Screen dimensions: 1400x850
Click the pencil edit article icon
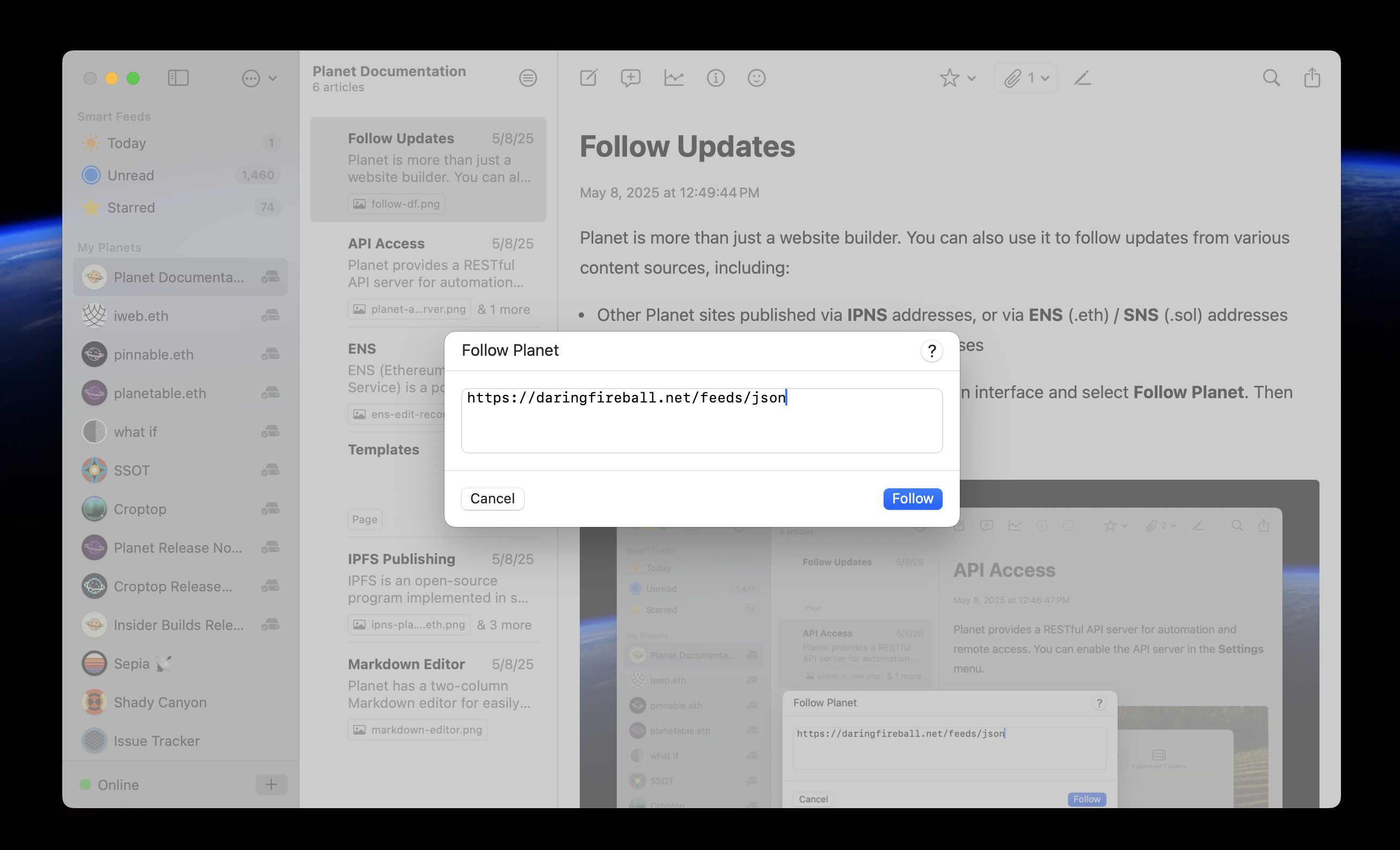pyautogui.click(x=1082, y=78)
